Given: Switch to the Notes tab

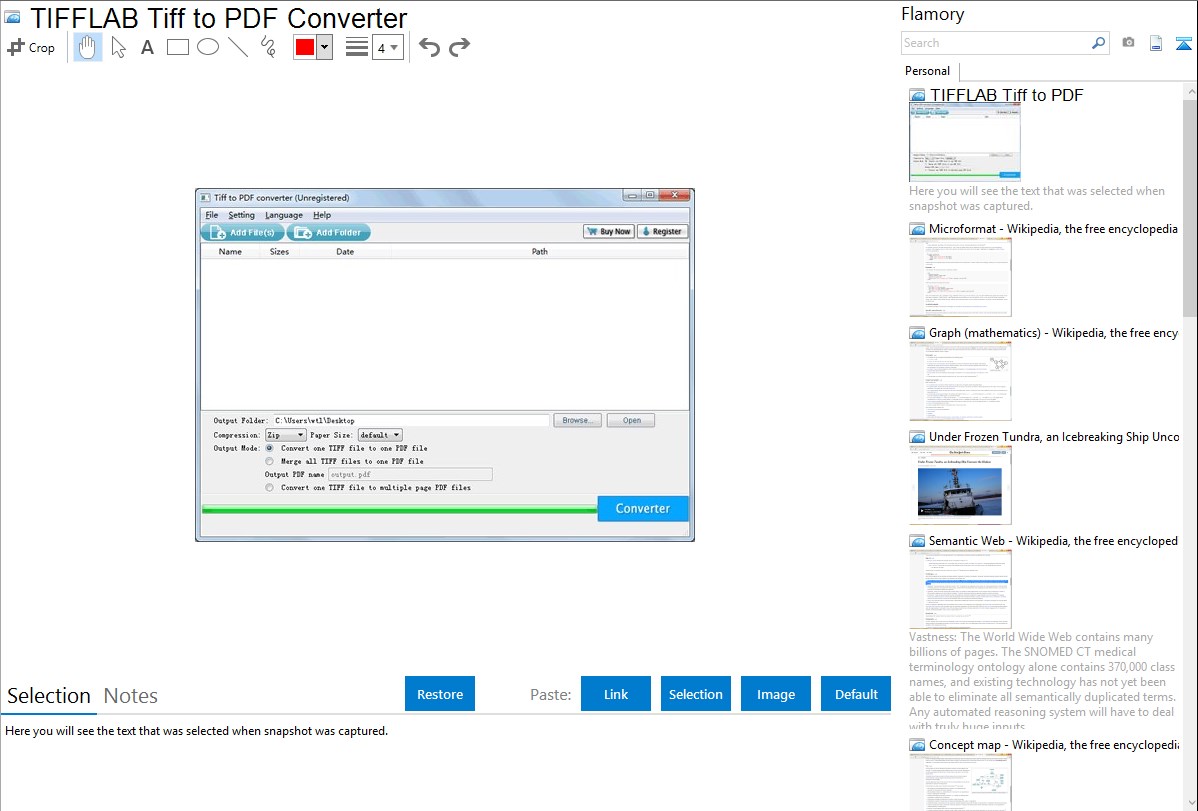Looking at the screenshot, I should 131,696.
